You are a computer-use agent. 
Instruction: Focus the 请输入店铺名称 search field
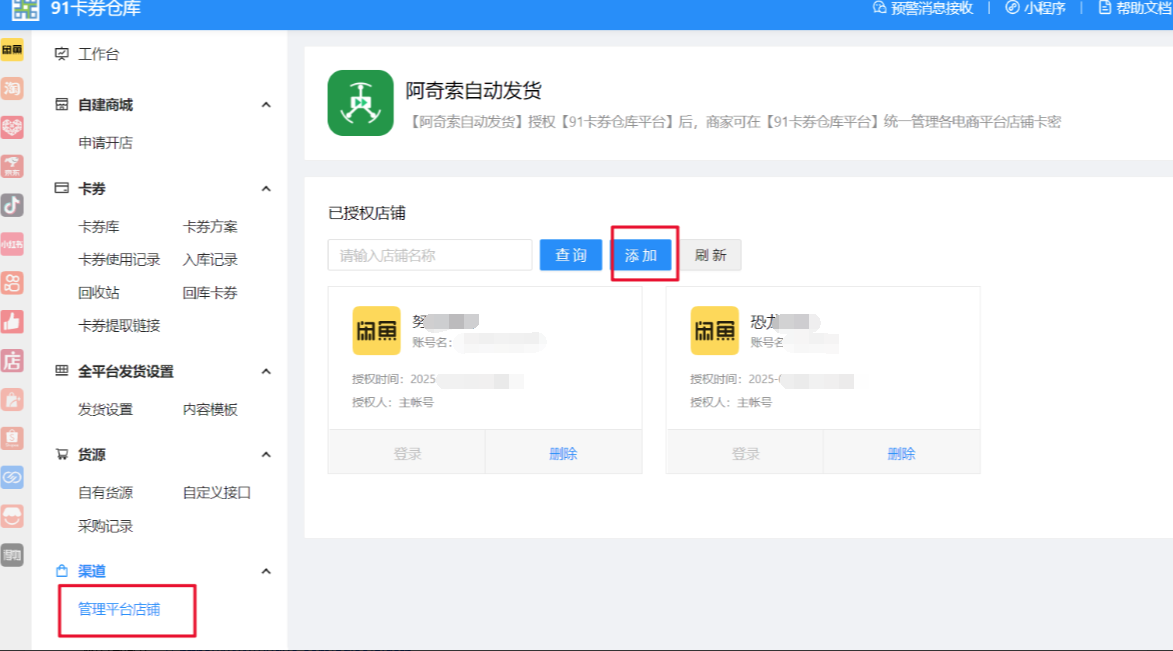(x=430, y=255)
